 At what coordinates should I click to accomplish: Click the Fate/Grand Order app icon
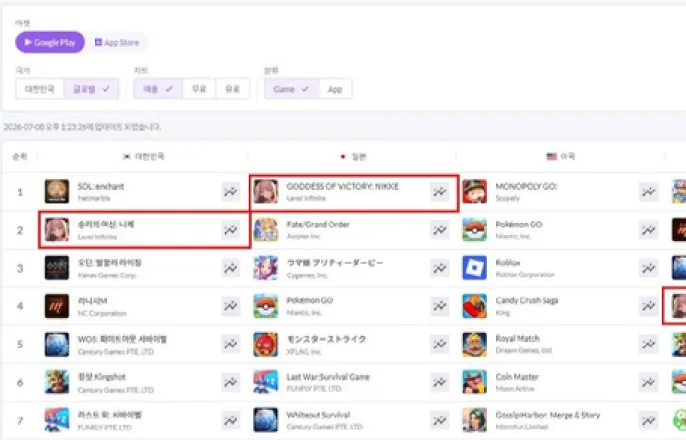(x=266, y=230)
